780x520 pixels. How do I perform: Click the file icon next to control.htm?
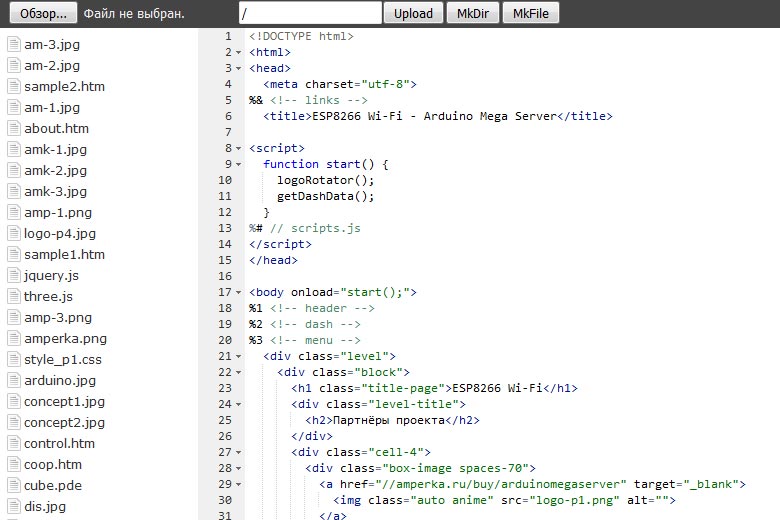point(14,443)
